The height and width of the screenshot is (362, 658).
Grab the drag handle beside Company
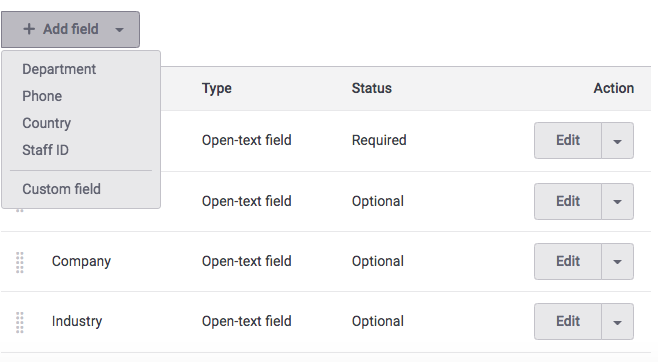pyautogui.click(x=20, y=263)
